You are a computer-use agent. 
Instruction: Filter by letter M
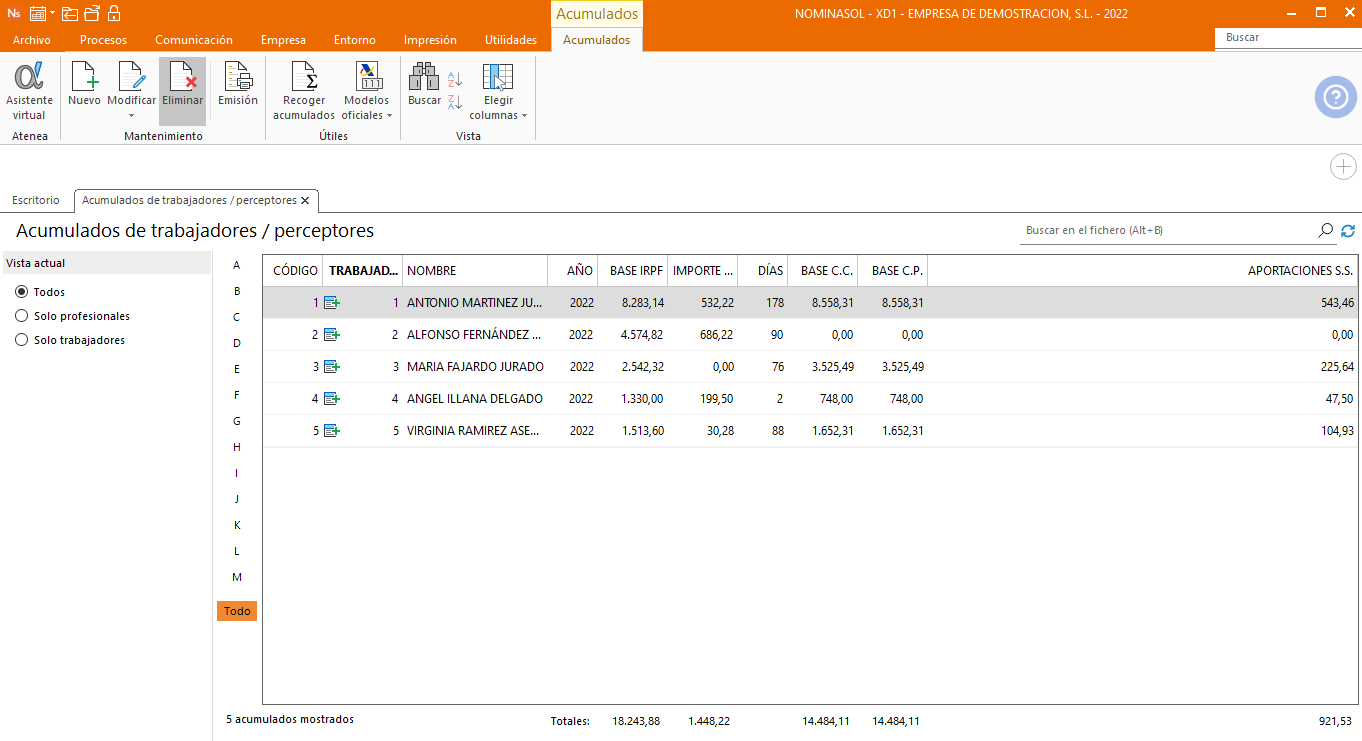(237, 577)
